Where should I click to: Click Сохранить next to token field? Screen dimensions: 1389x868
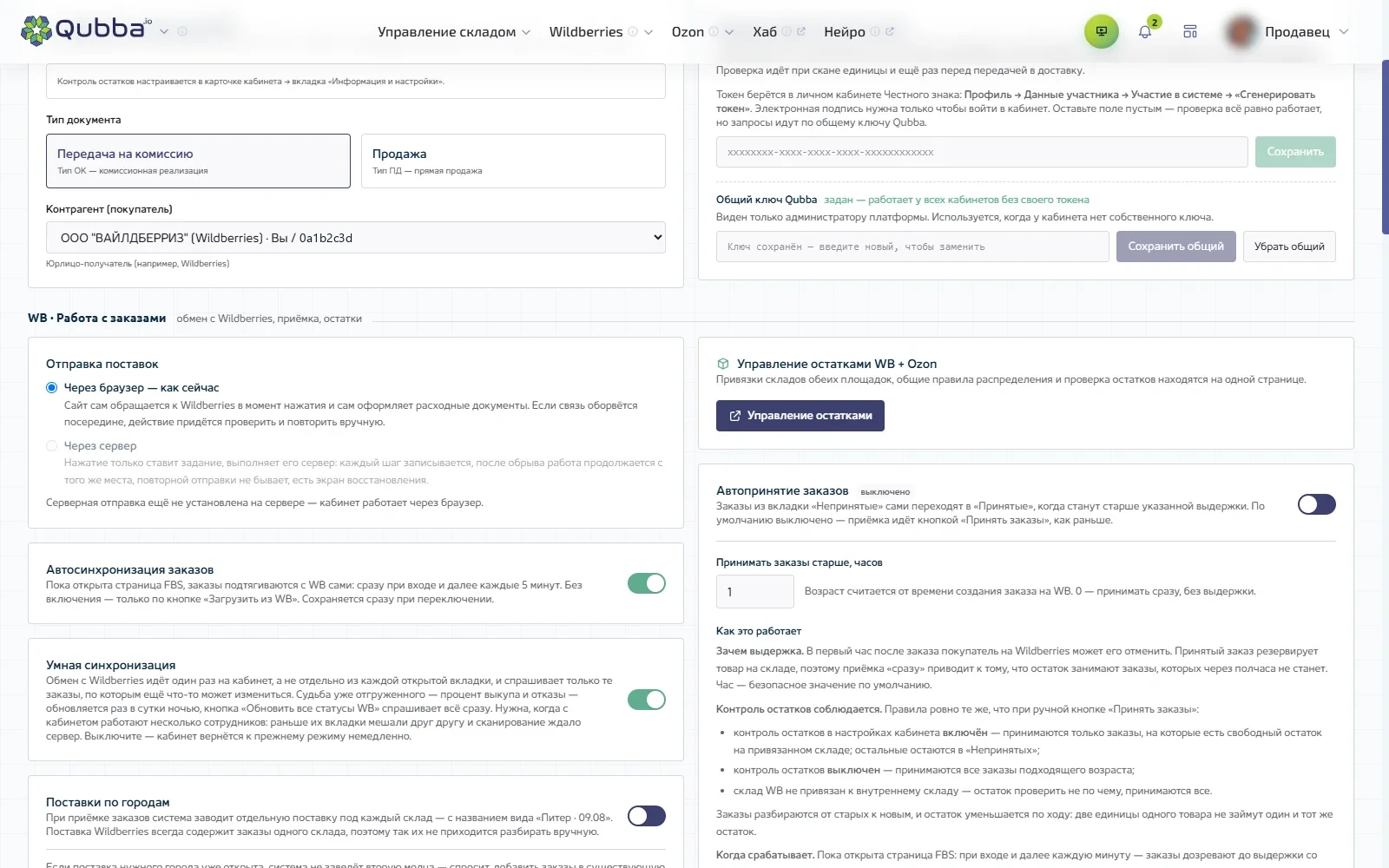[x=1295, y=152]
